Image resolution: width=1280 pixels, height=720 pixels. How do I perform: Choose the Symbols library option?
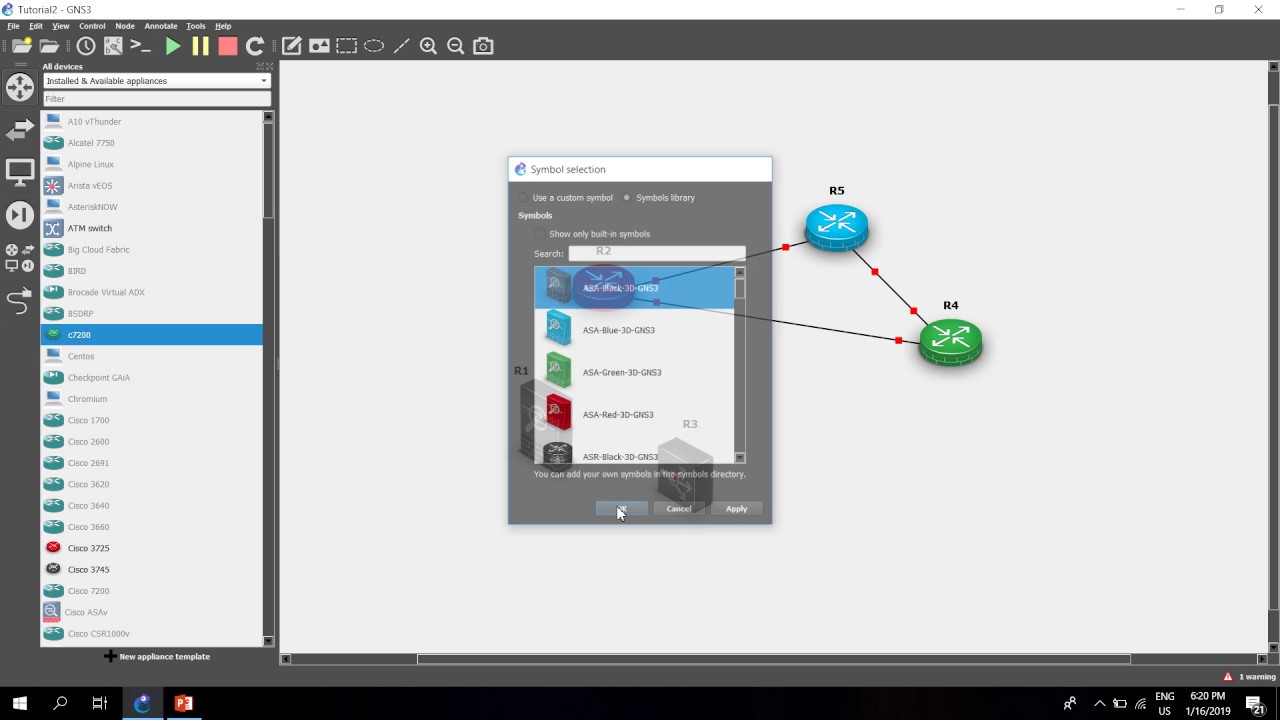(658, 198)
